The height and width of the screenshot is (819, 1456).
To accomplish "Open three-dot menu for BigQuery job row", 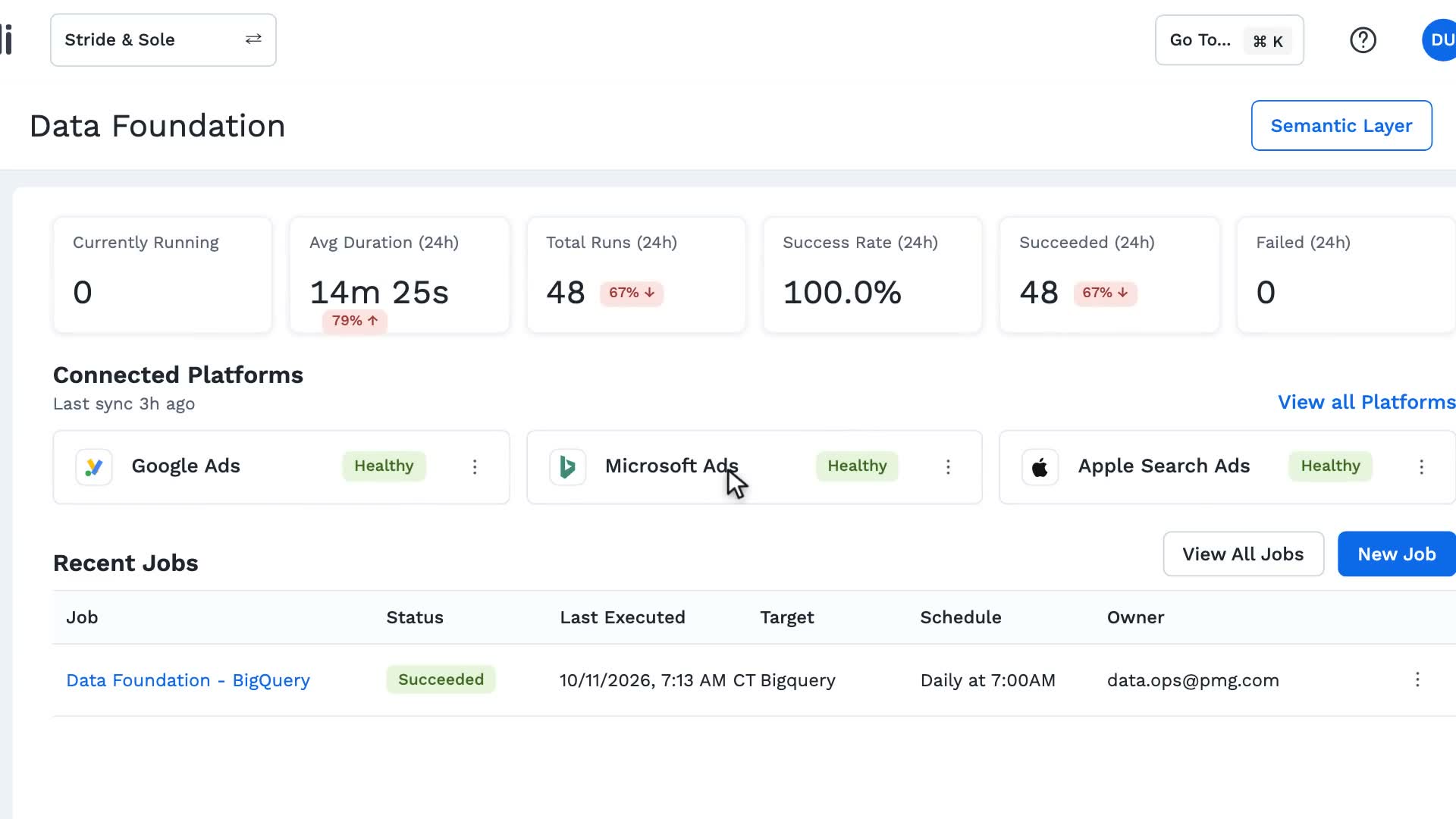I will (x=1417, y=680).
